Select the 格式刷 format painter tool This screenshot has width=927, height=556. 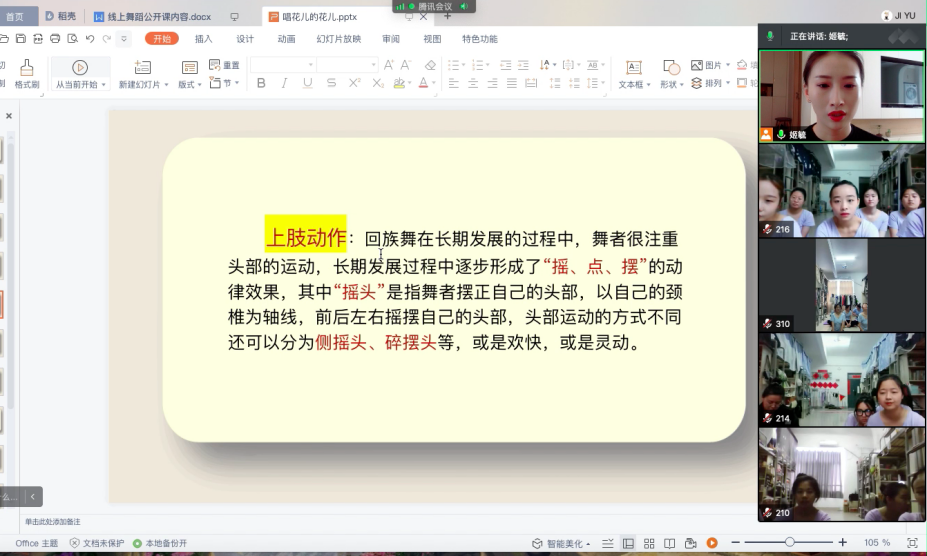point(26,68)
